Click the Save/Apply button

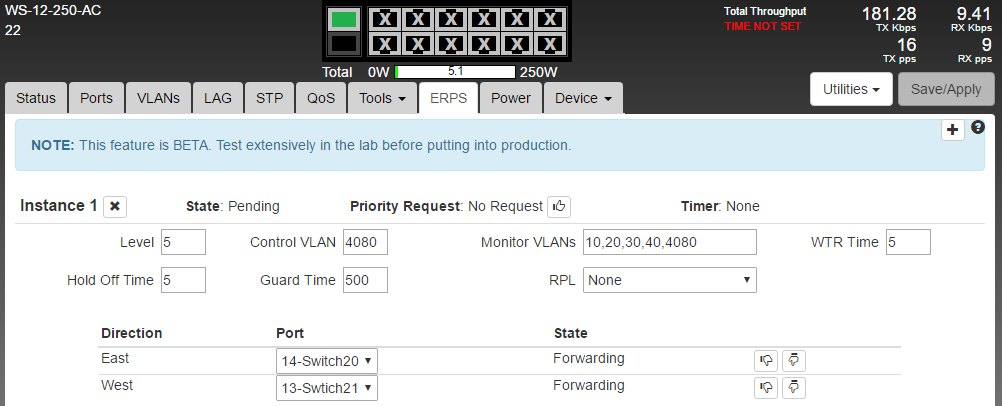click(946, 89)
